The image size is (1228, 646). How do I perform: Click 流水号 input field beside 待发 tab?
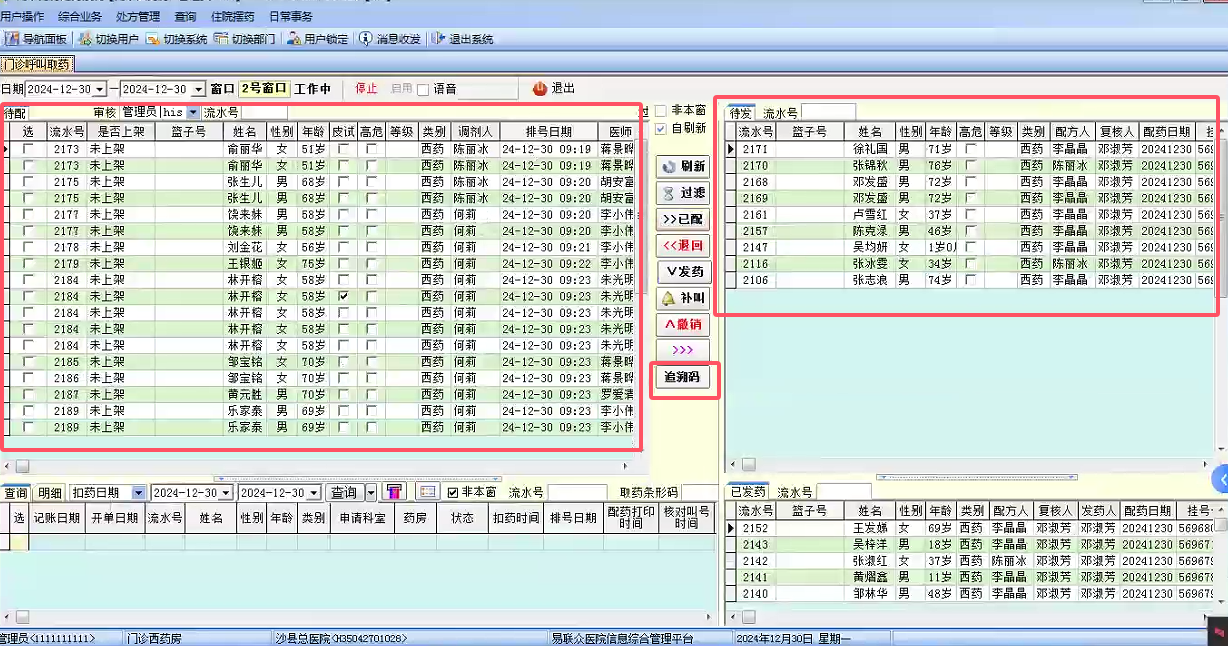pyautogui.click(x=828, y=112)
